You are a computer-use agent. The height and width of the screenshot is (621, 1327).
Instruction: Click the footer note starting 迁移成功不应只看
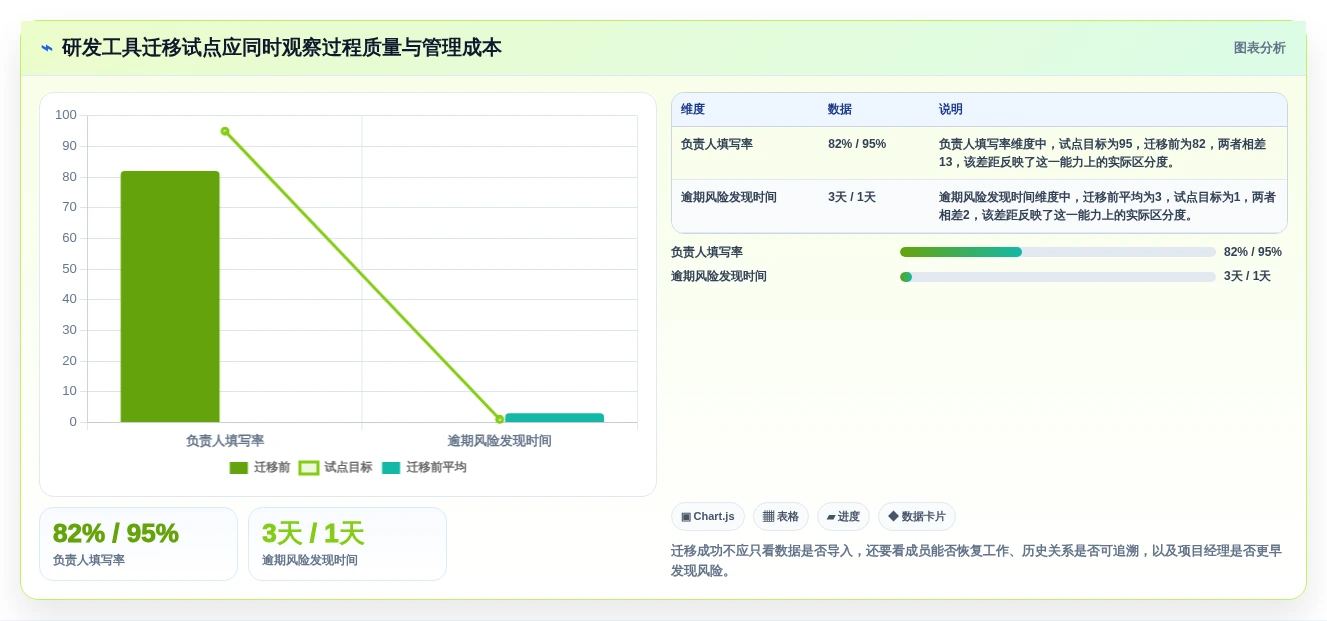976,561
